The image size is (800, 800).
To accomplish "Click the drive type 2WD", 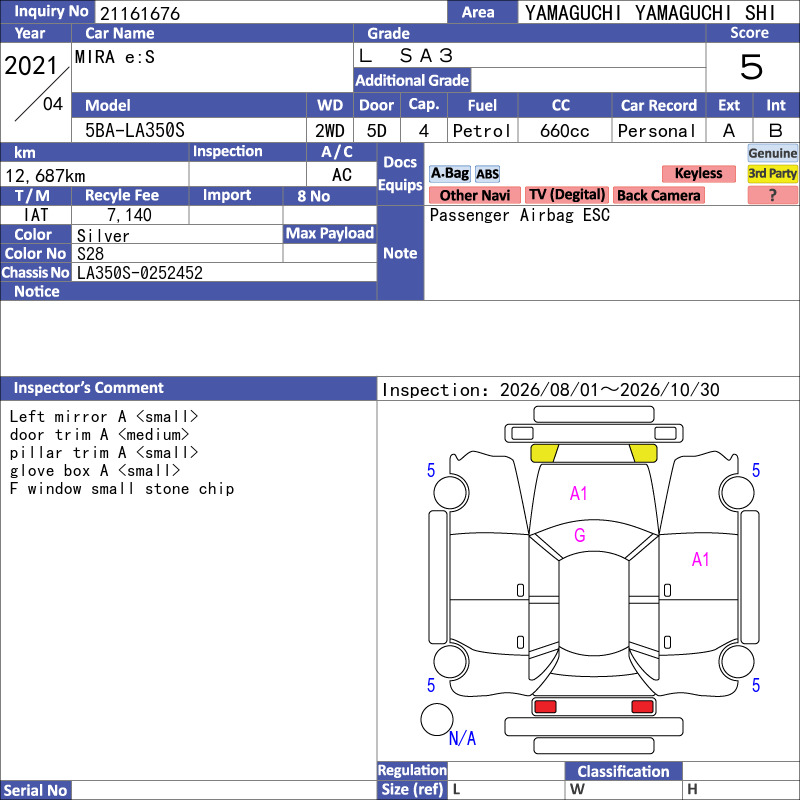I will pyautogui.click(x=330, y=131).
